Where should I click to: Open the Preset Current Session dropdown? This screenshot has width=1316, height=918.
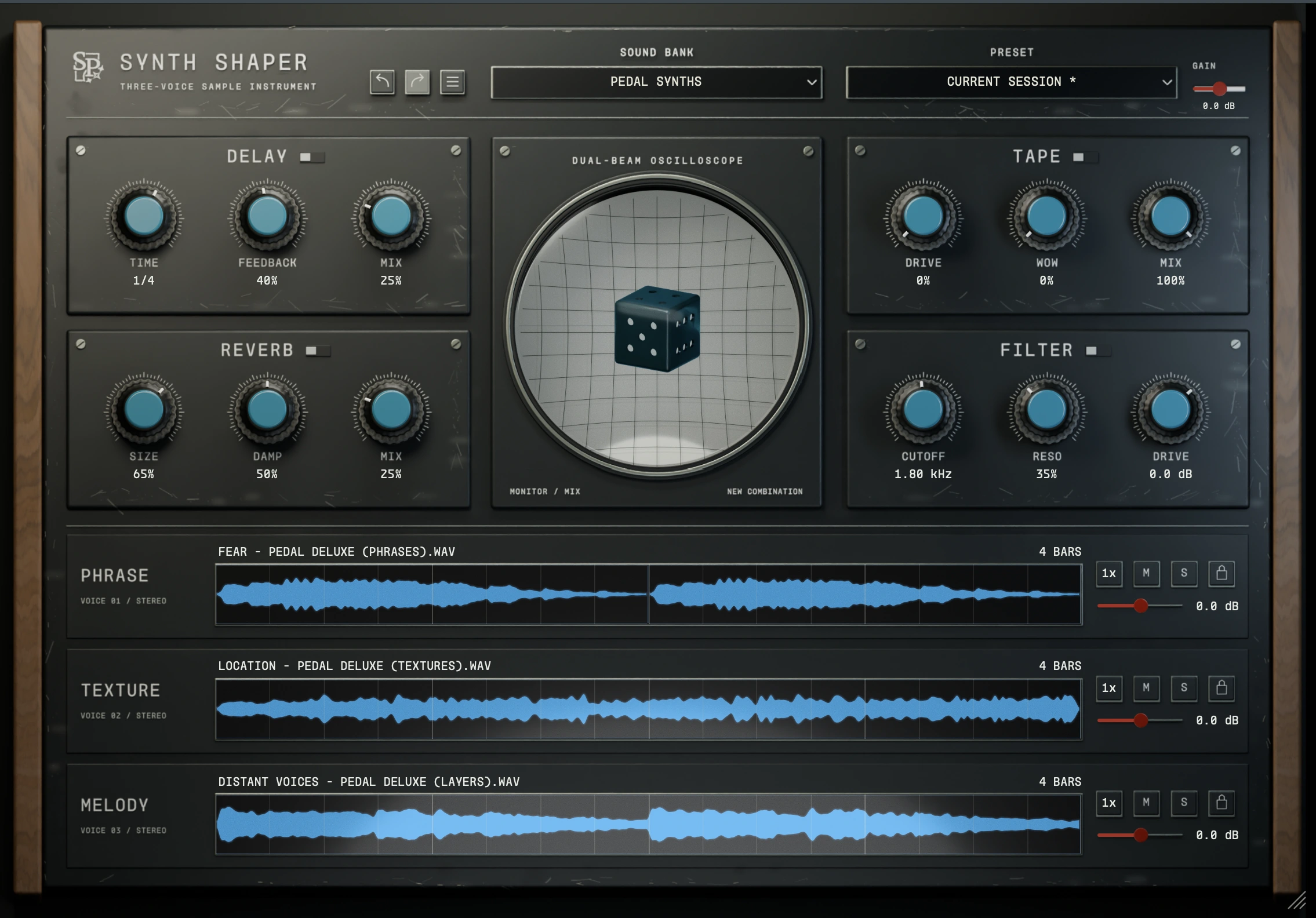[1011, 82]
